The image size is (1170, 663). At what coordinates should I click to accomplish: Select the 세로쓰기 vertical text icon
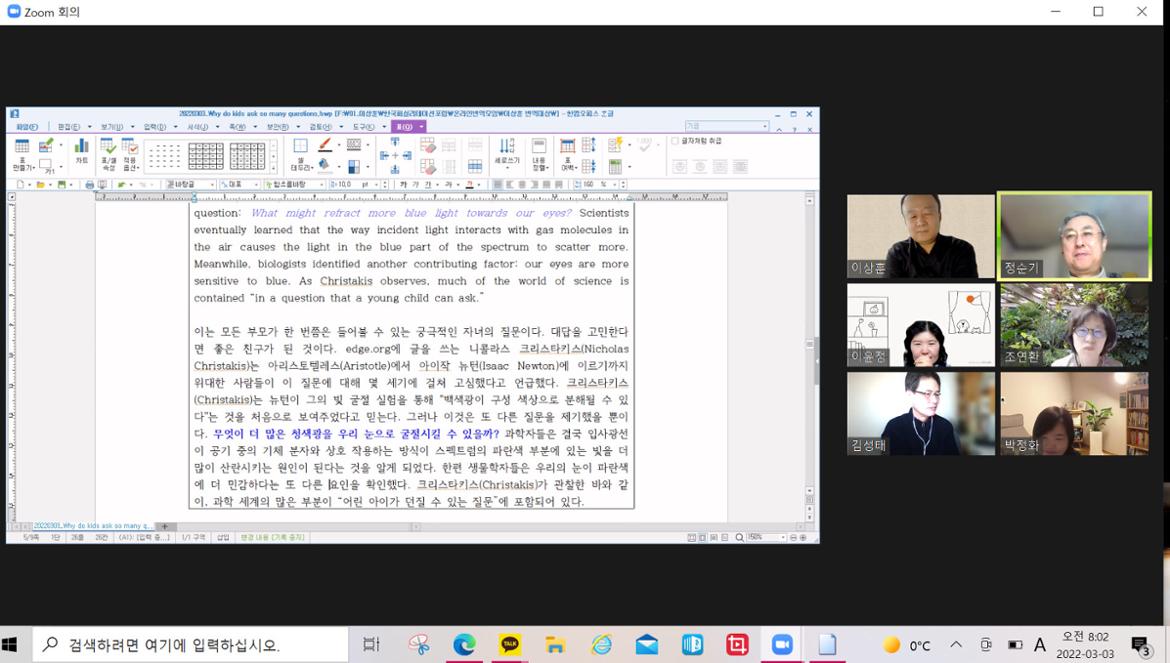click(507, 151)
